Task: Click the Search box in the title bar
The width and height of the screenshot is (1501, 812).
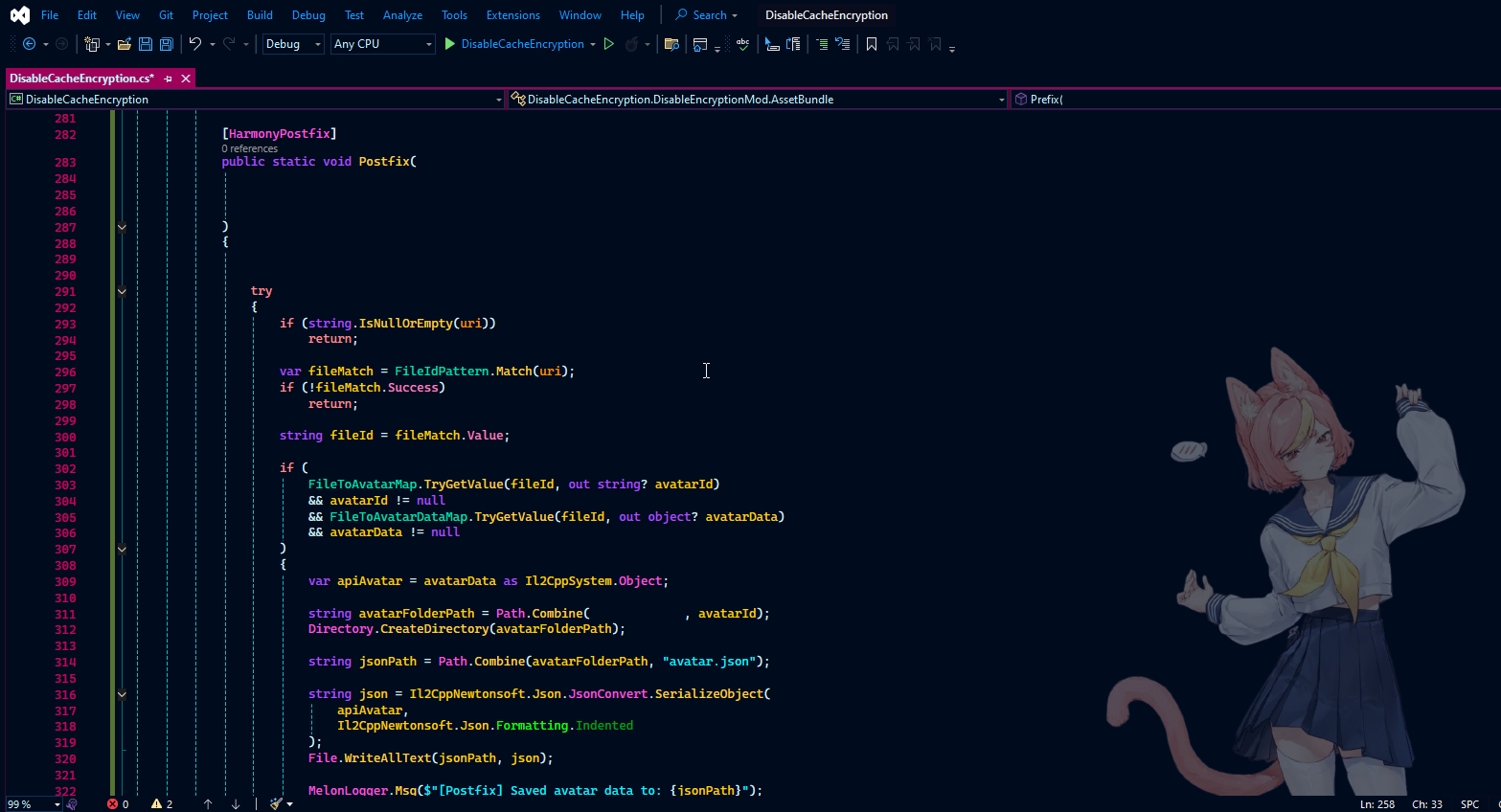Action: (x=707, y=15)
